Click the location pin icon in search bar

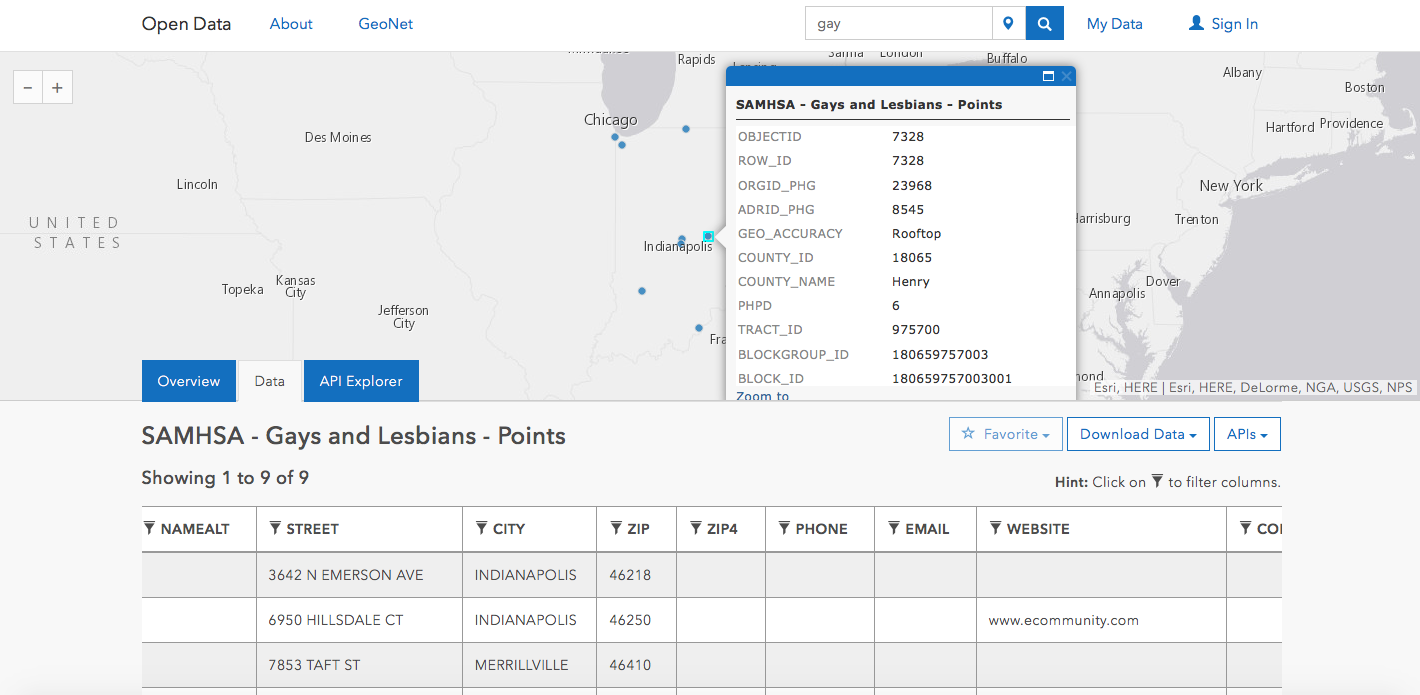(1008, 23)
